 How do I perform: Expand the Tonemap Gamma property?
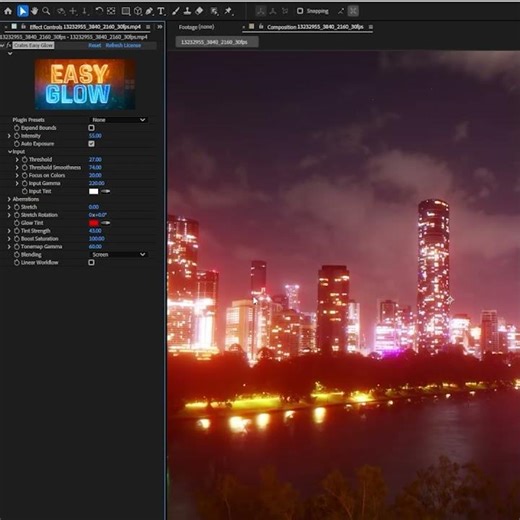coord(9,247)
